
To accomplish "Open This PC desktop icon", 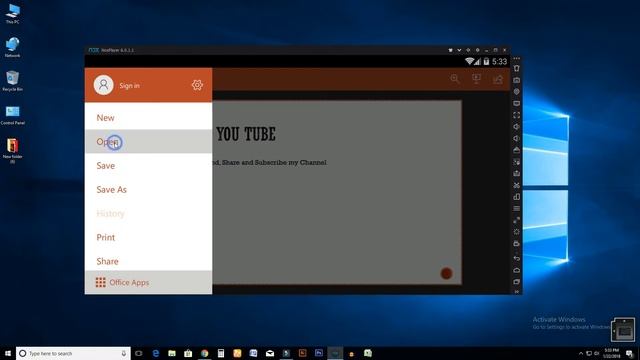I will [x=13, y=13].
